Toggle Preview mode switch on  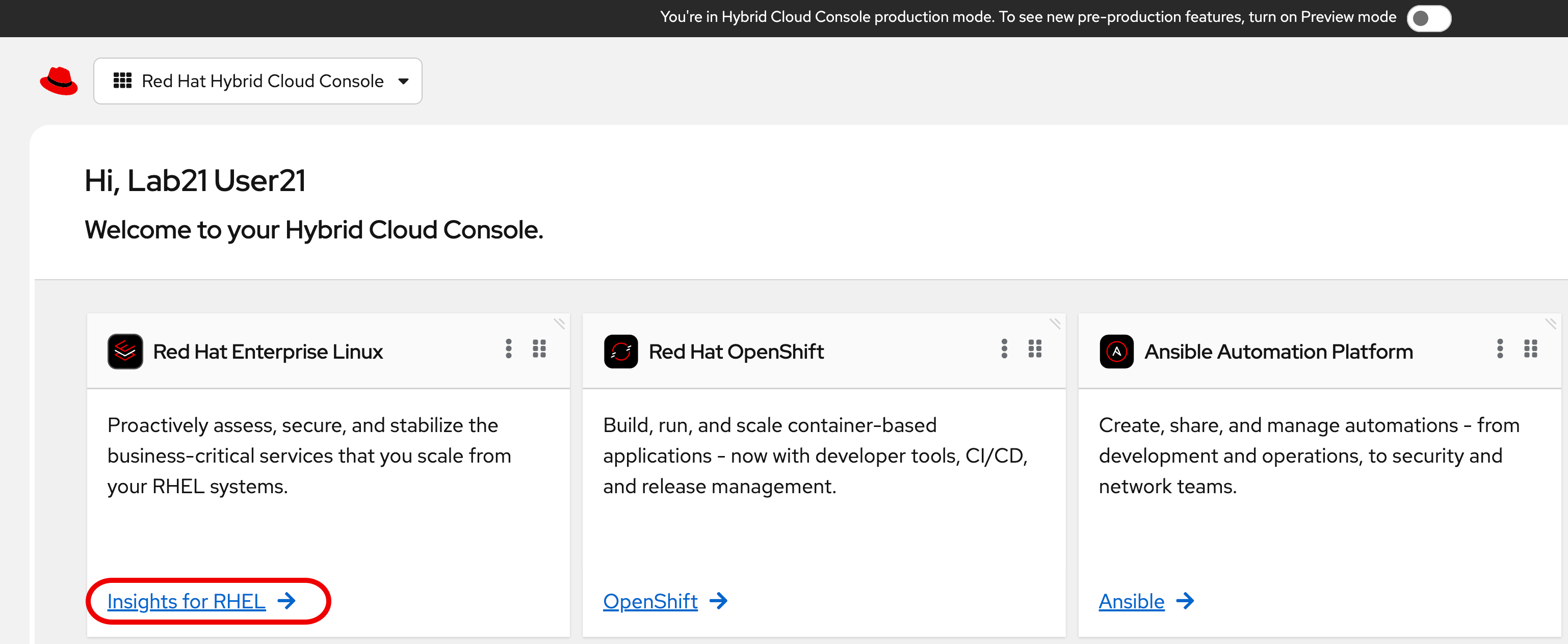click(1429, 18)
